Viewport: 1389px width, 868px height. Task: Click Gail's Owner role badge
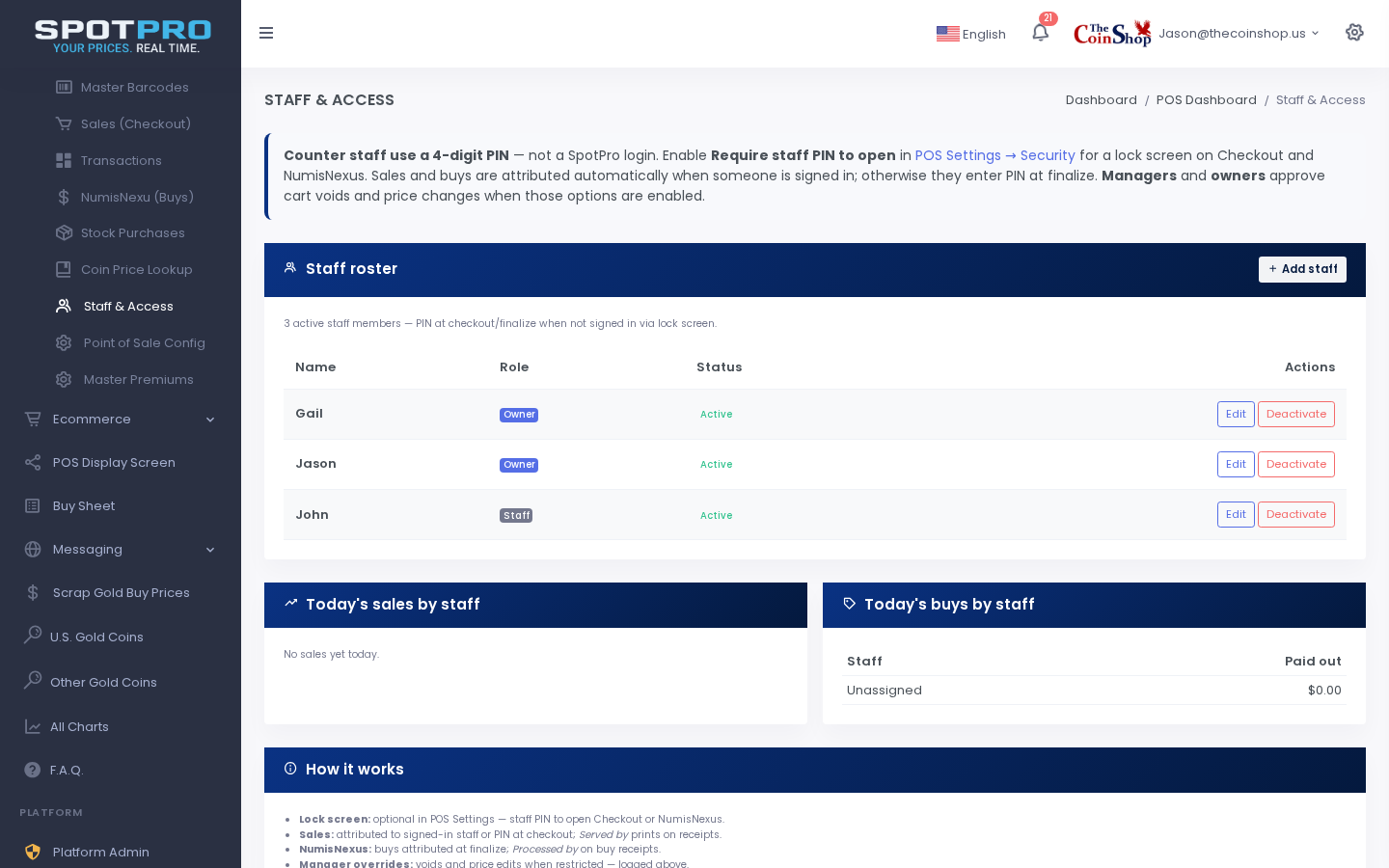pos(519,415)
